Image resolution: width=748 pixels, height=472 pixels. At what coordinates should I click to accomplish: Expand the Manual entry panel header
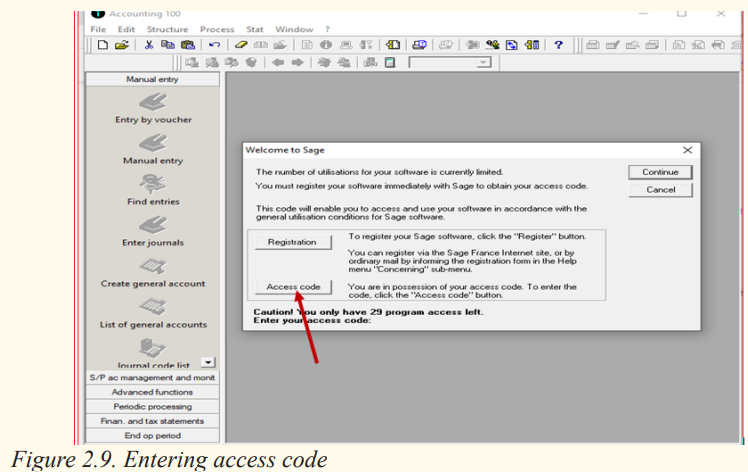point(152,79)
